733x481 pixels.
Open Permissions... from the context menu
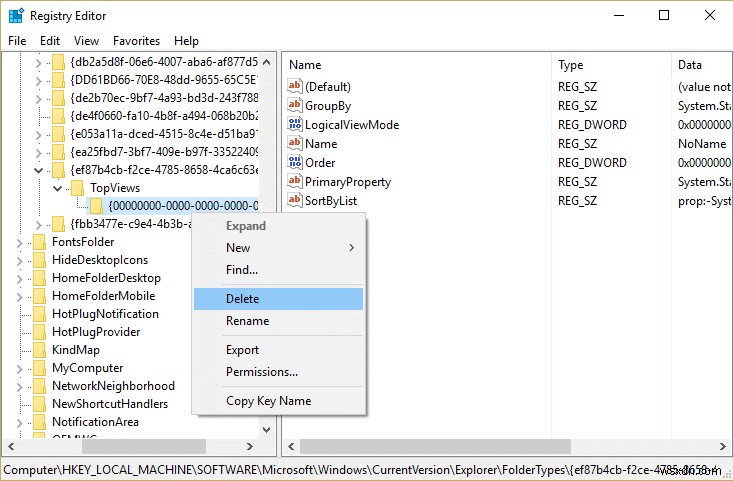click(278, 372)
